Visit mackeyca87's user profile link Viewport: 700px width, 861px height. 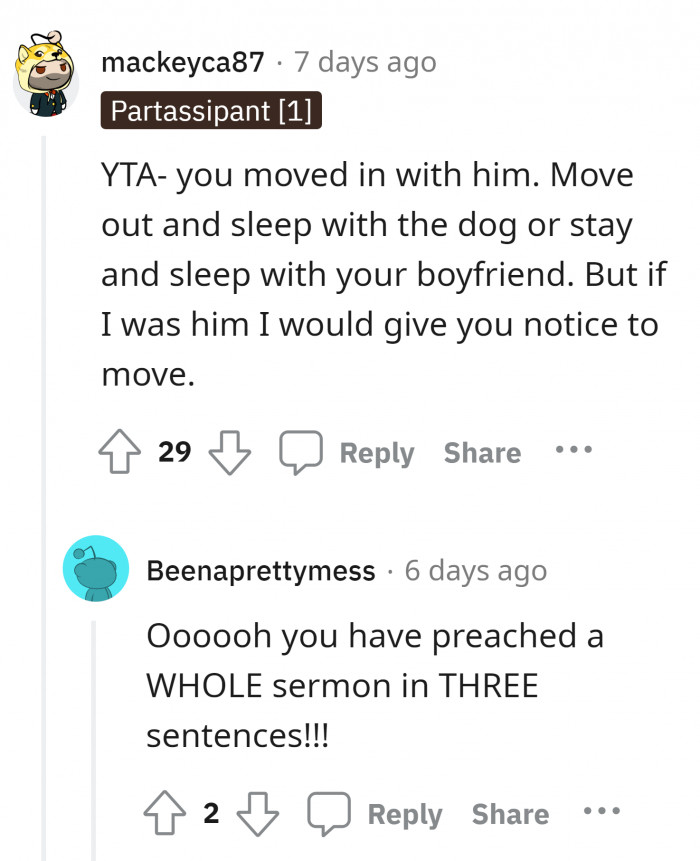(183, 63)
